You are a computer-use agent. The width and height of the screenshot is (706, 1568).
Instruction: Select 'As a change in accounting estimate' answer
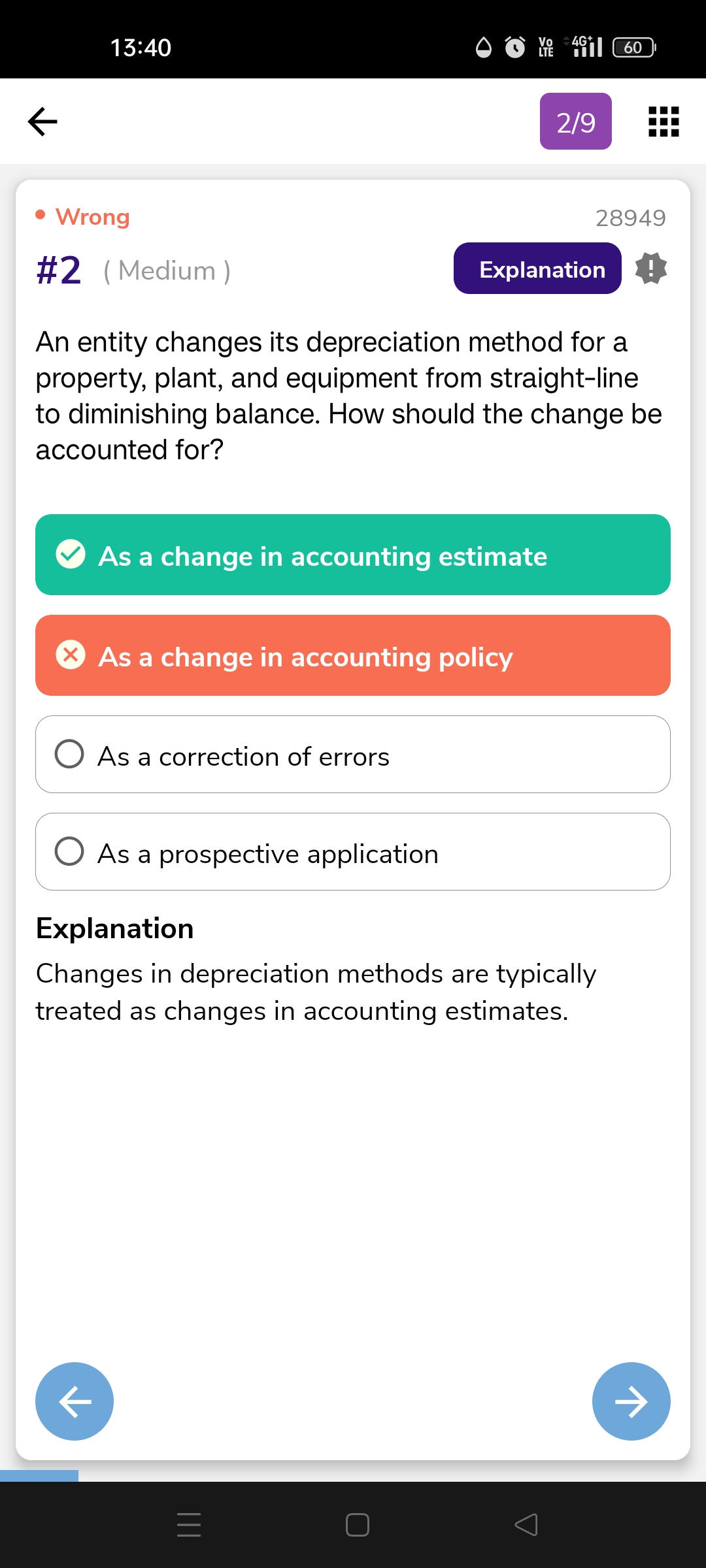click(x=353, y=555)
